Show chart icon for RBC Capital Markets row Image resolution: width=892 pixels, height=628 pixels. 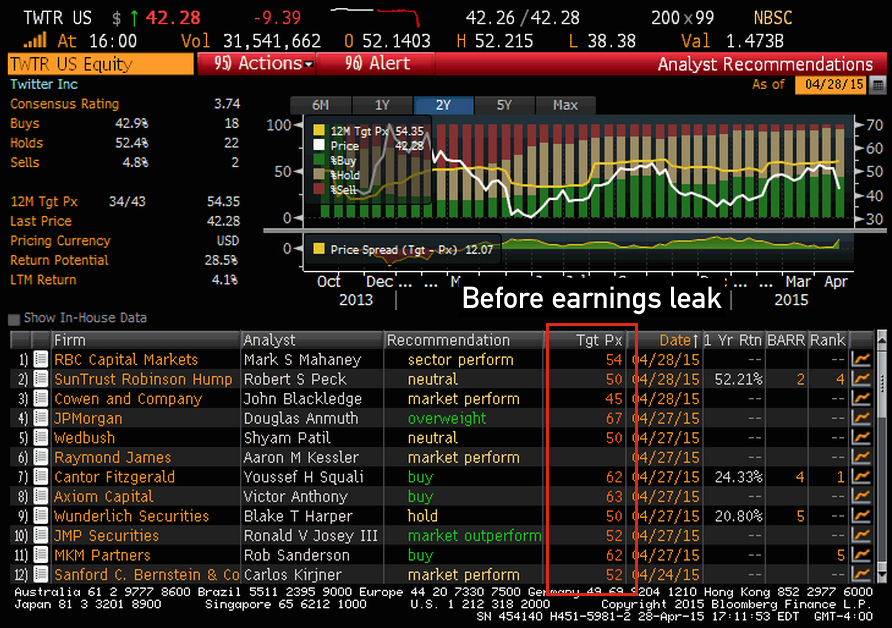(861, 360)
